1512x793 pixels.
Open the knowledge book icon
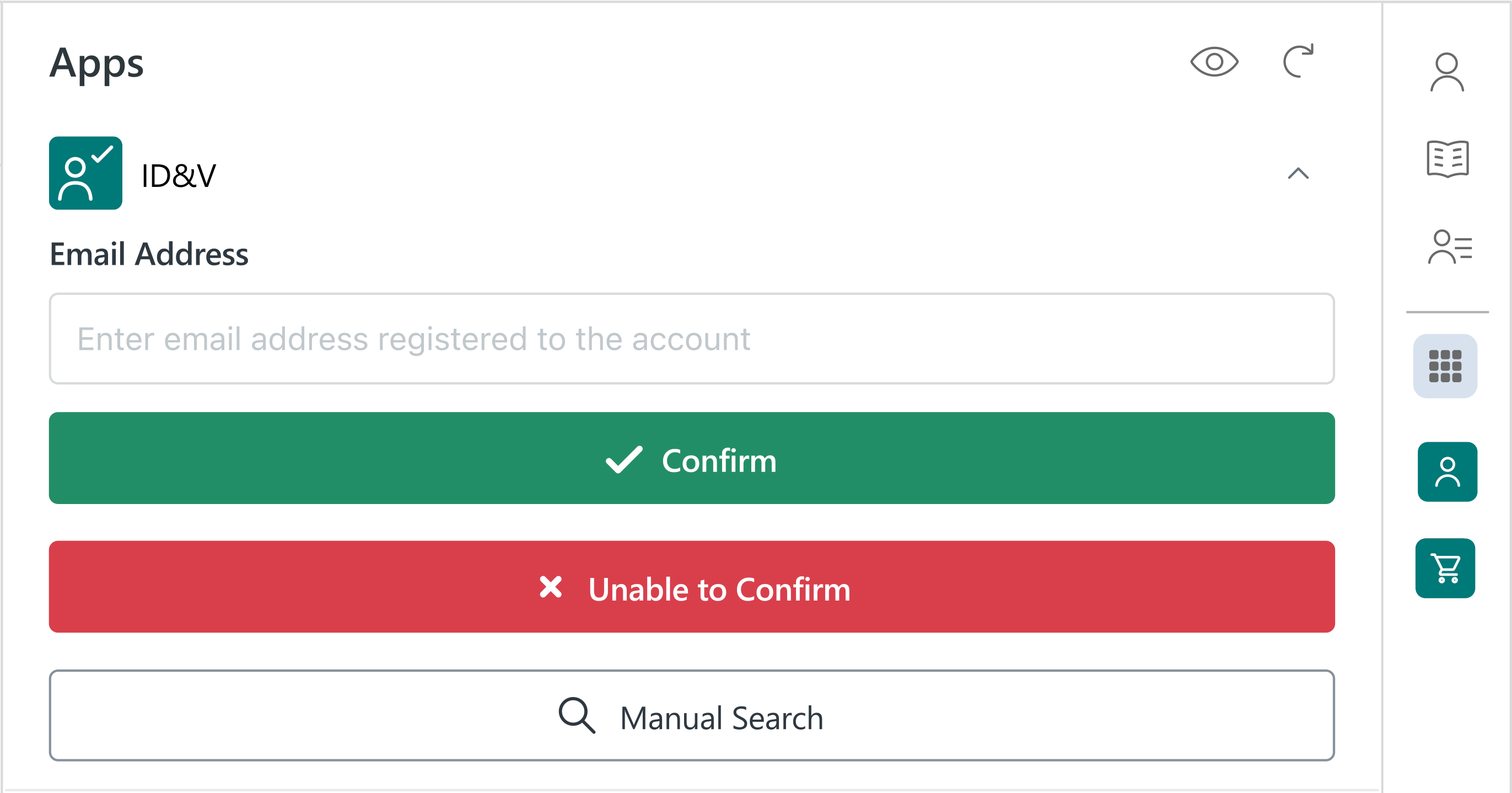click(1448, 159)
